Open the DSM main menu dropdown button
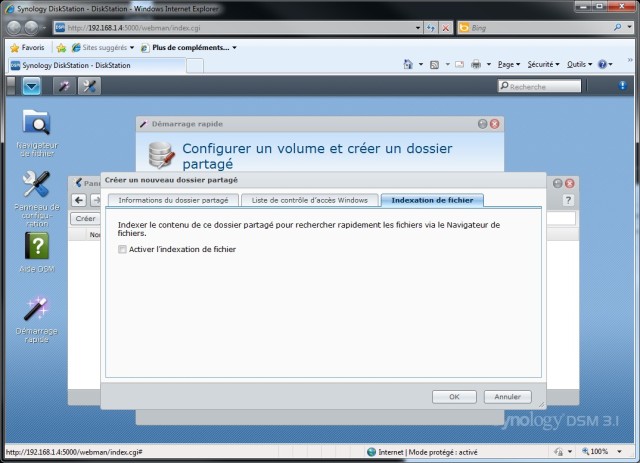 click(x=31, y=86)
